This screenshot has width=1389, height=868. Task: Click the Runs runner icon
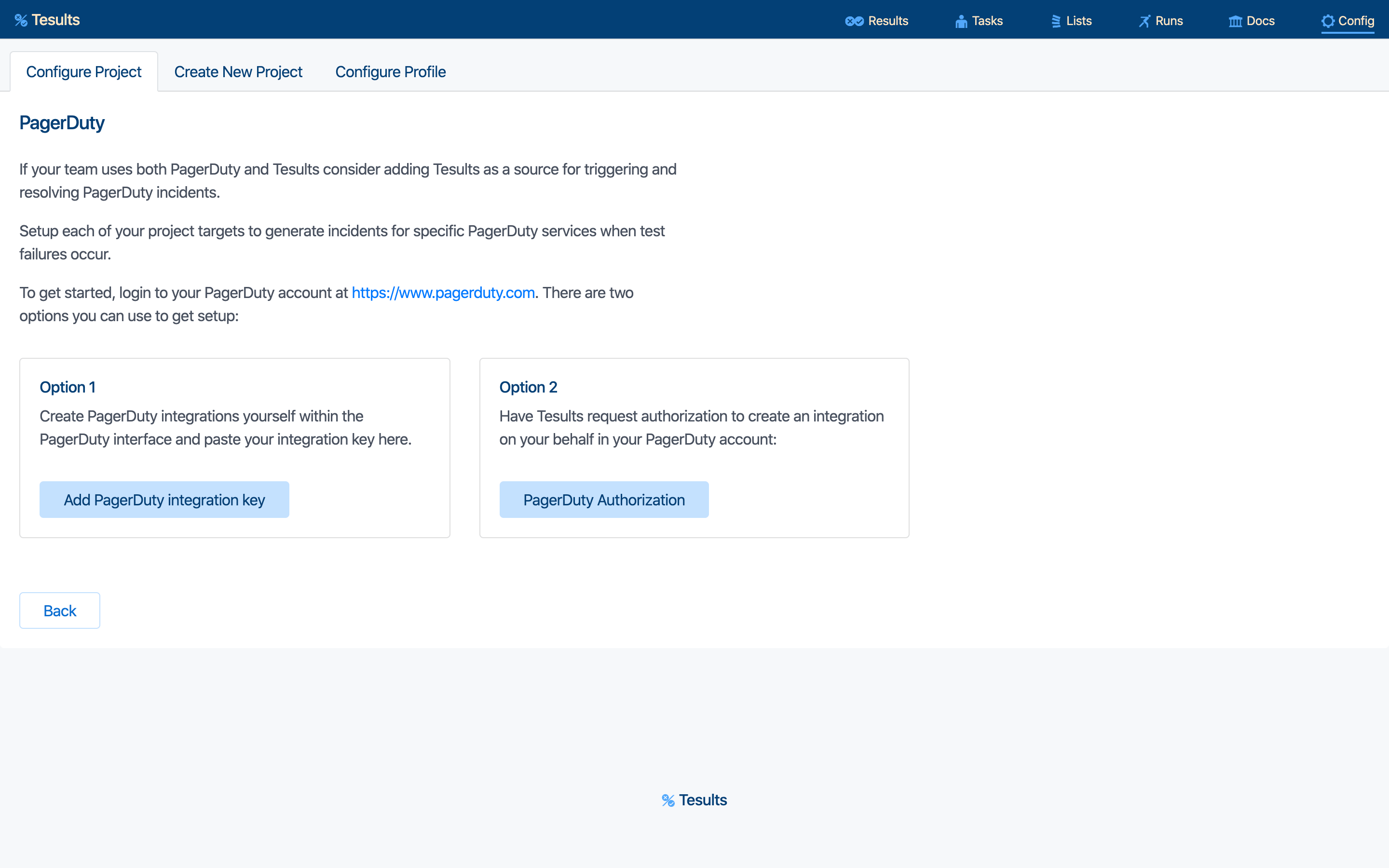1144,21
